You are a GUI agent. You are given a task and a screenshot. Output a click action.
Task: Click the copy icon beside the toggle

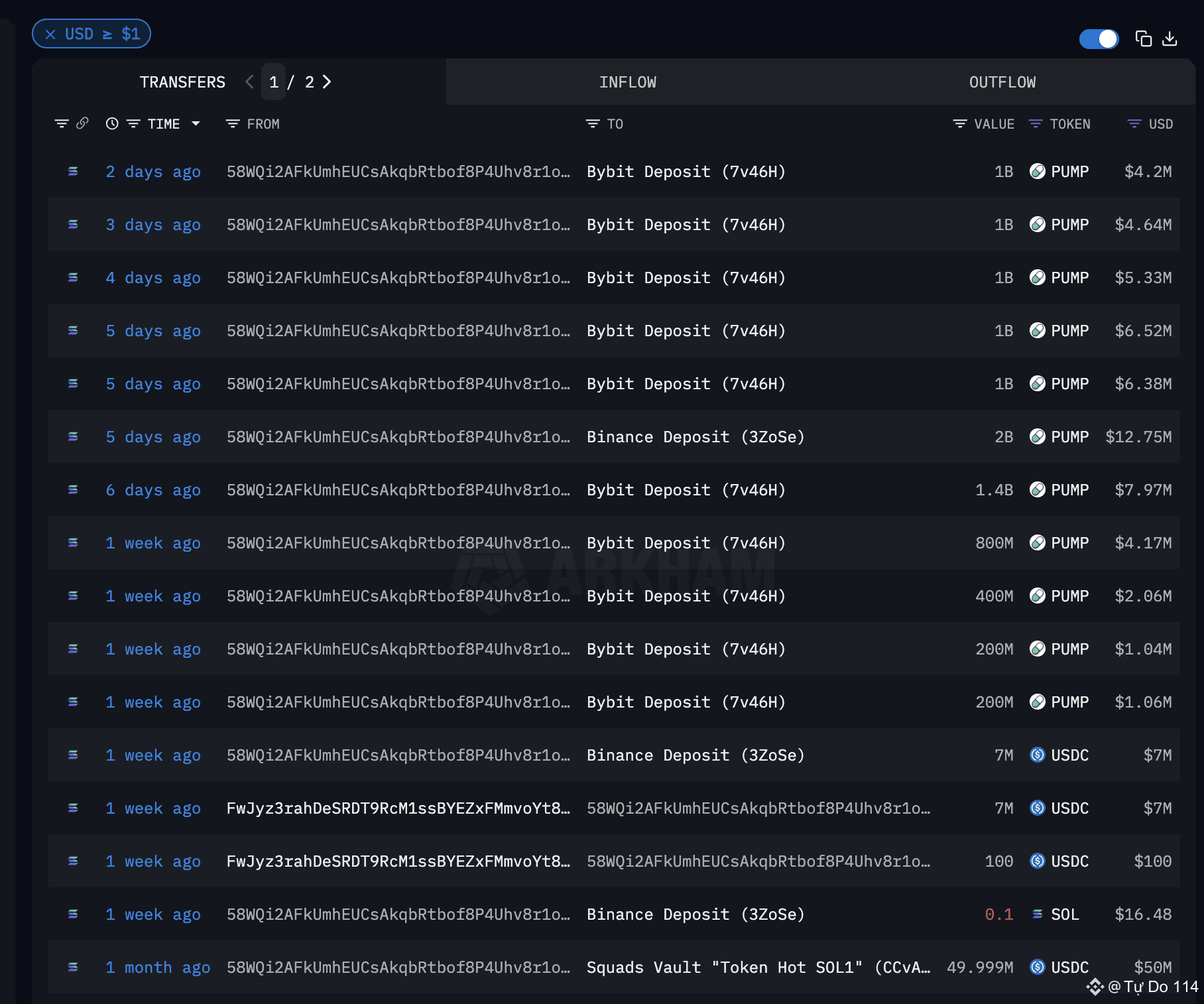coord(1143,39)
